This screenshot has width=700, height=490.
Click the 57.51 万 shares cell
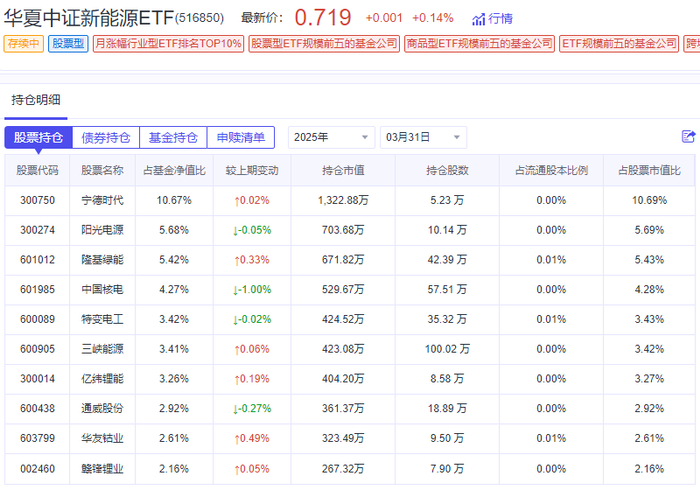click(447, 290)
